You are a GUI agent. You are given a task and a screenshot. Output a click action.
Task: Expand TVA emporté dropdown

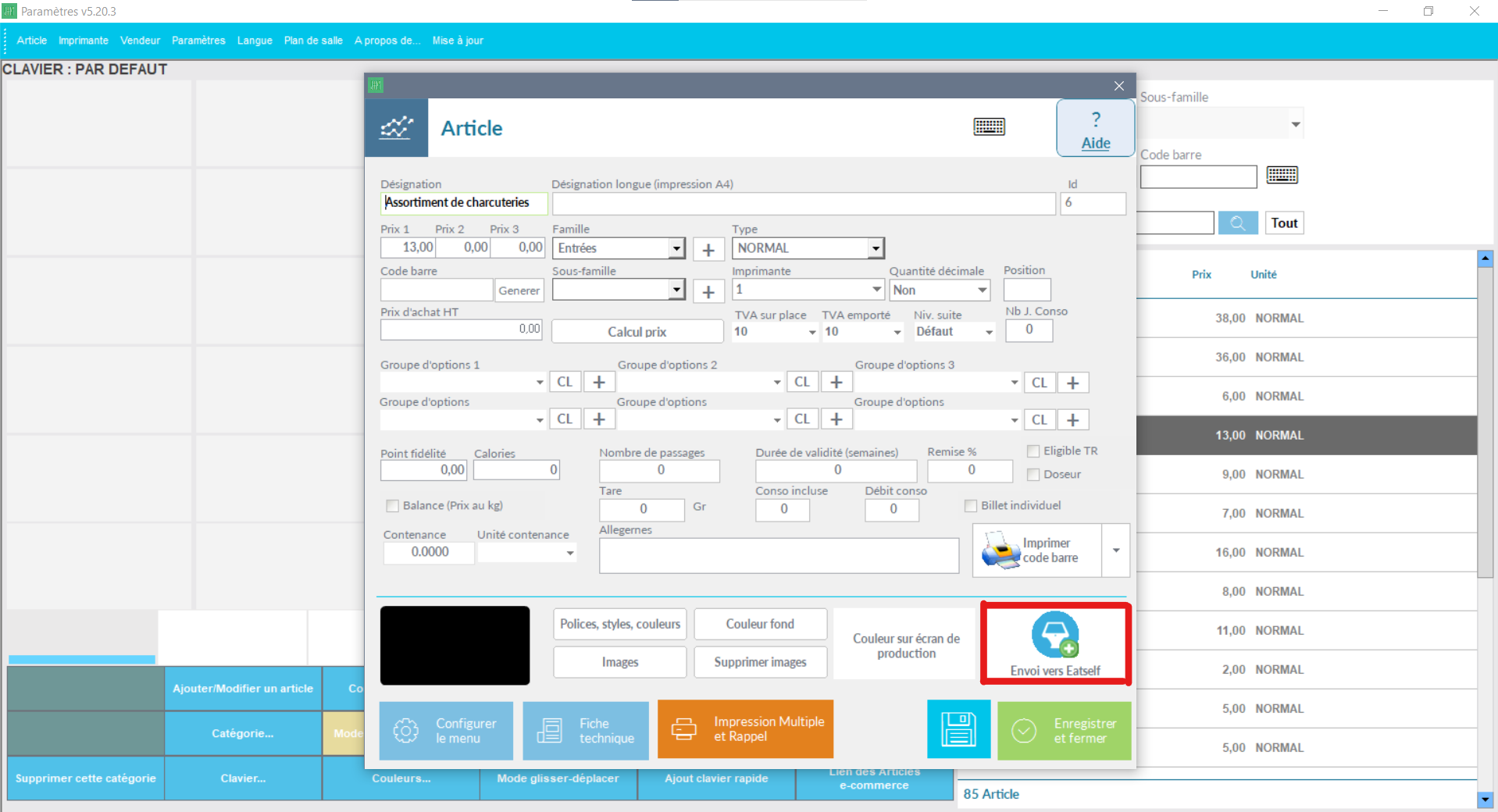click(x=897, y=332)
